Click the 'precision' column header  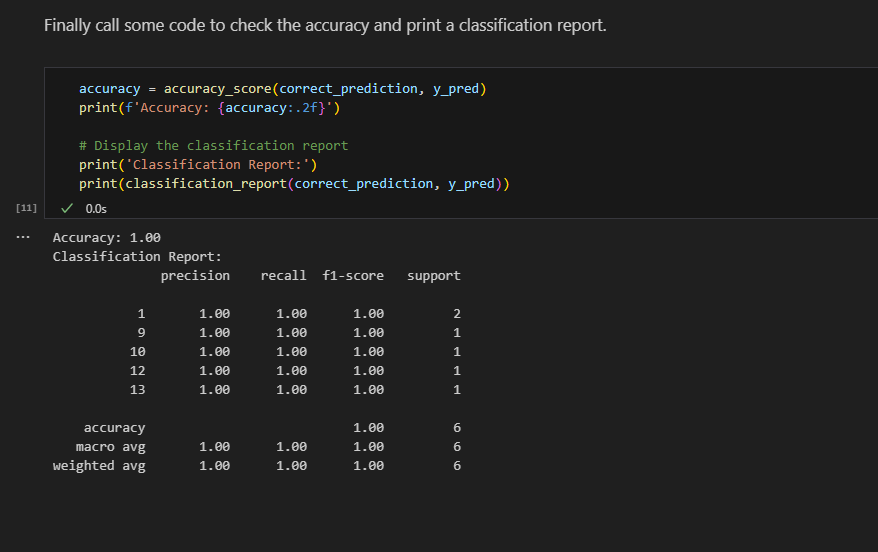[195, 275]
